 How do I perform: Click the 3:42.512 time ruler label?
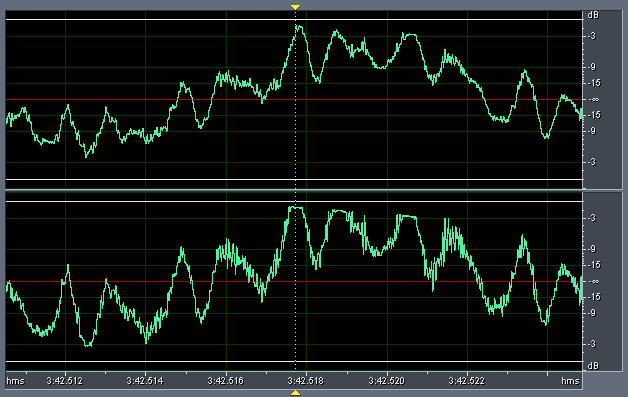64,381
